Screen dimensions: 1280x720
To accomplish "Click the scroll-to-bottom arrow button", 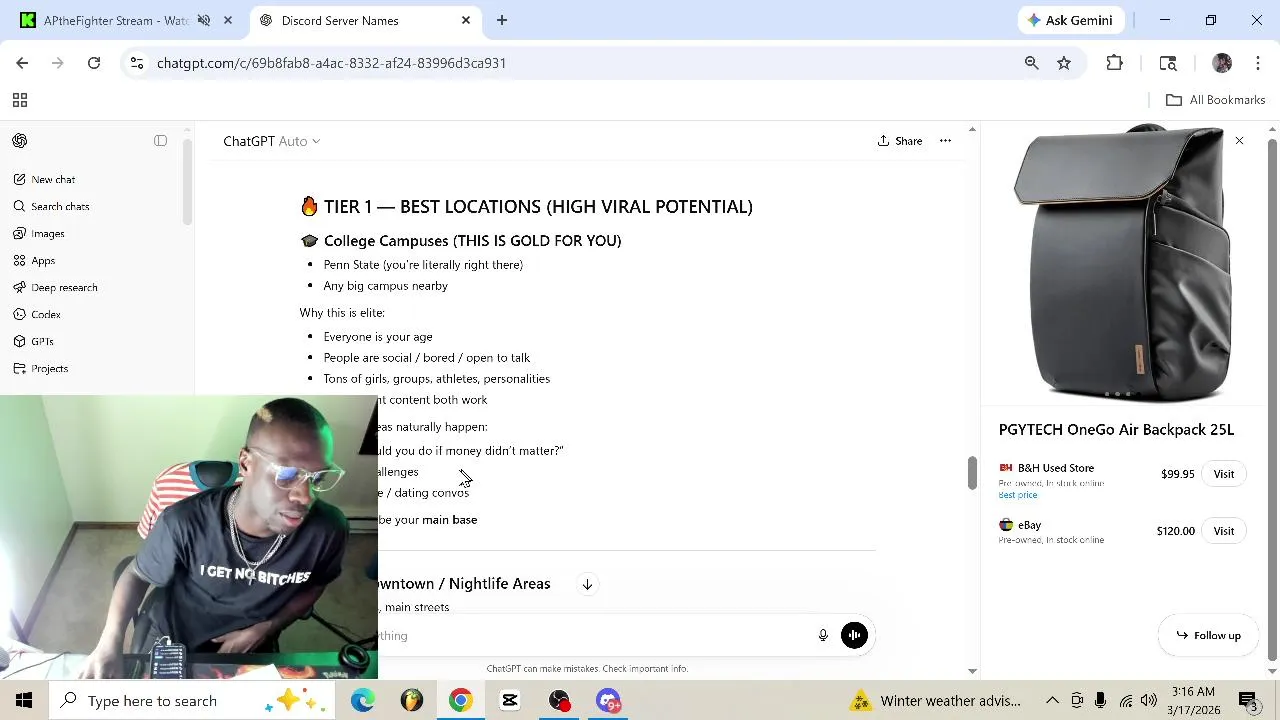I will (587, 584).
